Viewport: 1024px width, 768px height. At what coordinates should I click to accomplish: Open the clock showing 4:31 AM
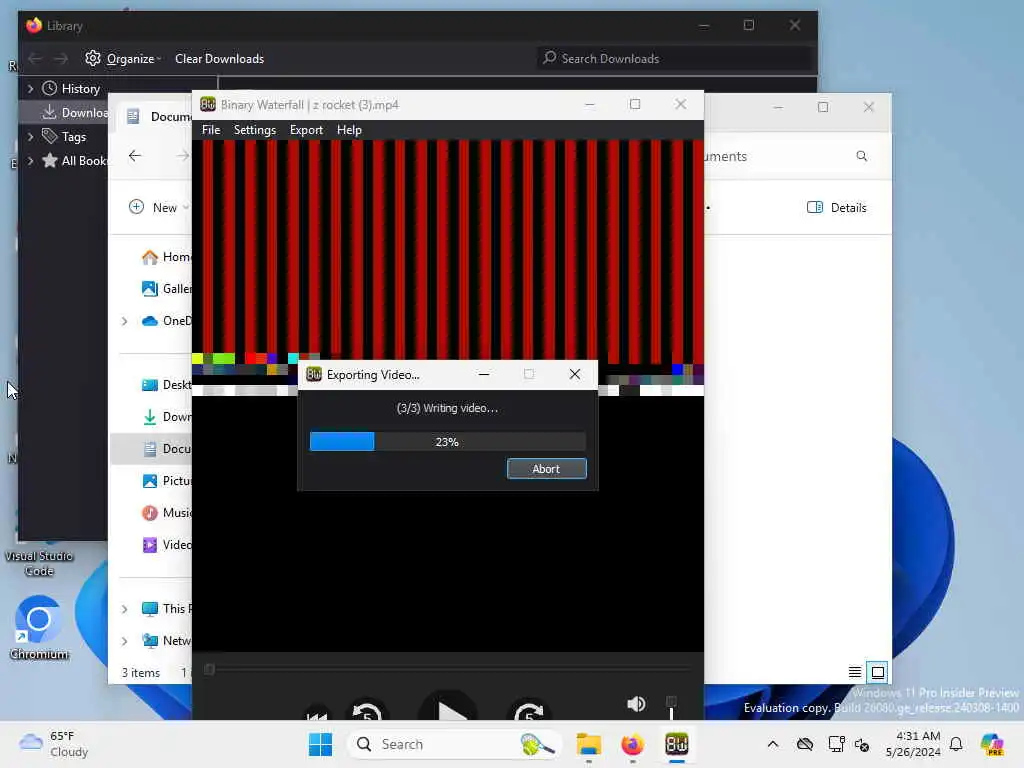(913, 744)
